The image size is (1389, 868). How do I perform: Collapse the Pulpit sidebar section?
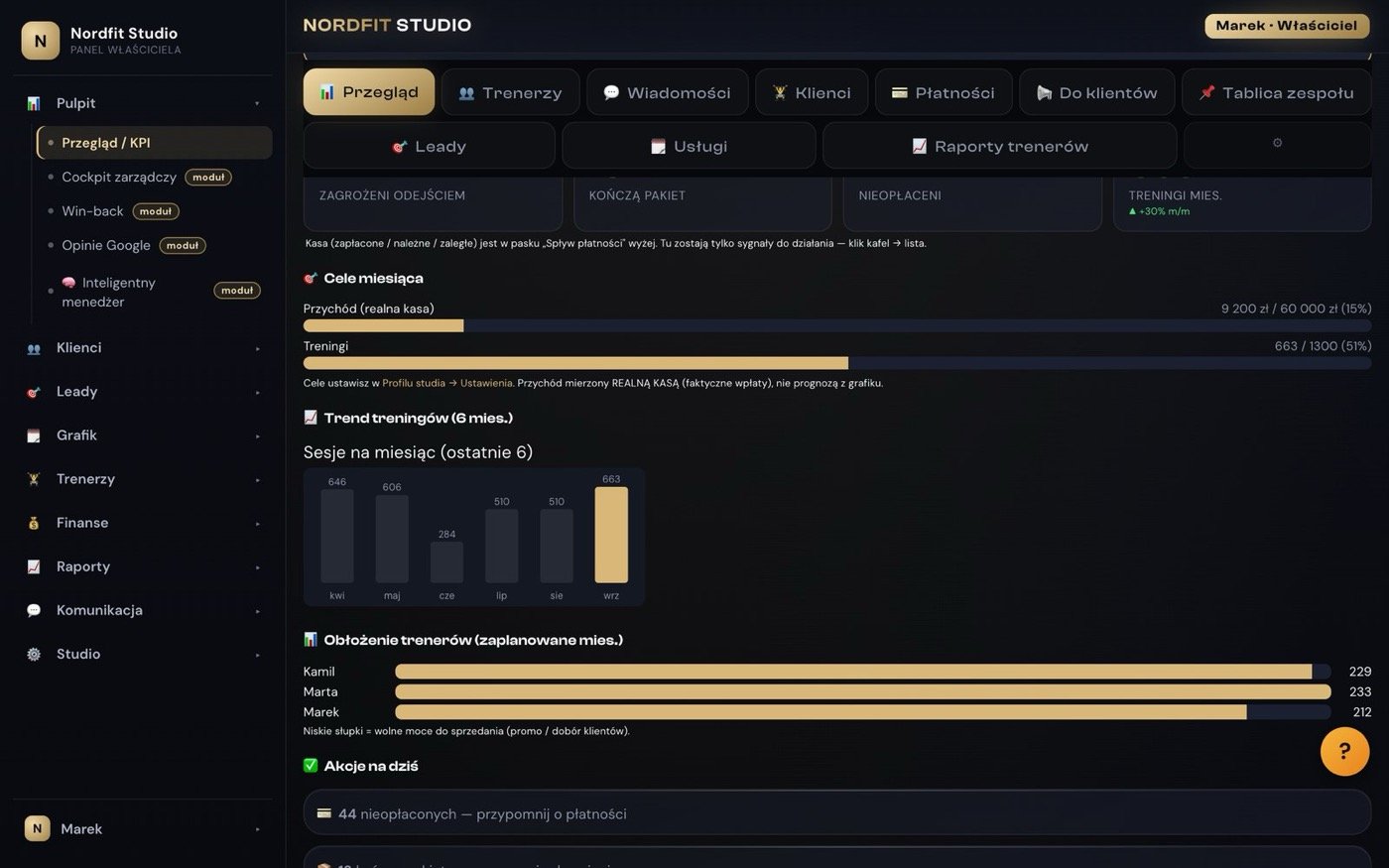tap(257, 103)
